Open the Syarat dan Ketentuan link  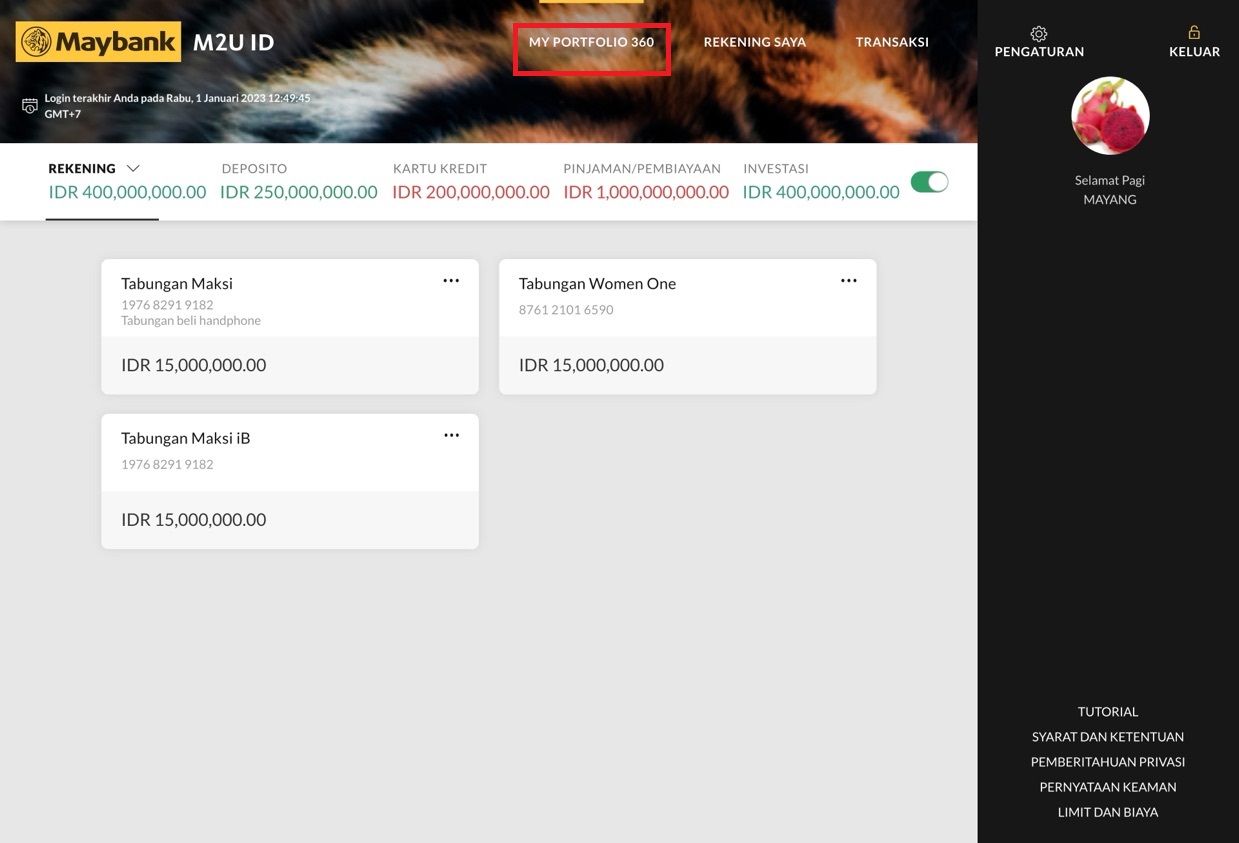click(x=1107, y=737)
